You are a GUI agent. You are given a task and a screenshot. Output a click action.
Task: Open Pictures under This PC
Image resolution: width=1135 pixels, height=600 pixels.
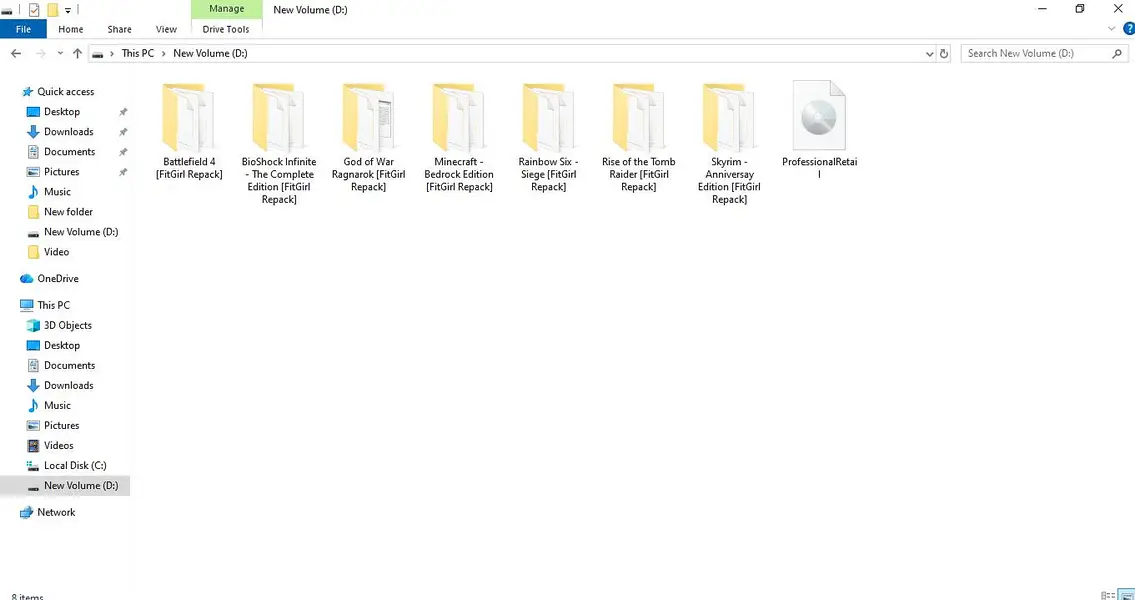pos(62,426)
